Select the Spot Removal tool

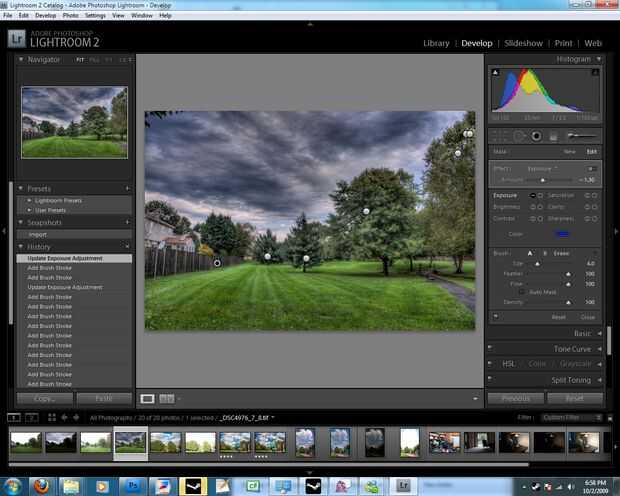pos(519,136)
